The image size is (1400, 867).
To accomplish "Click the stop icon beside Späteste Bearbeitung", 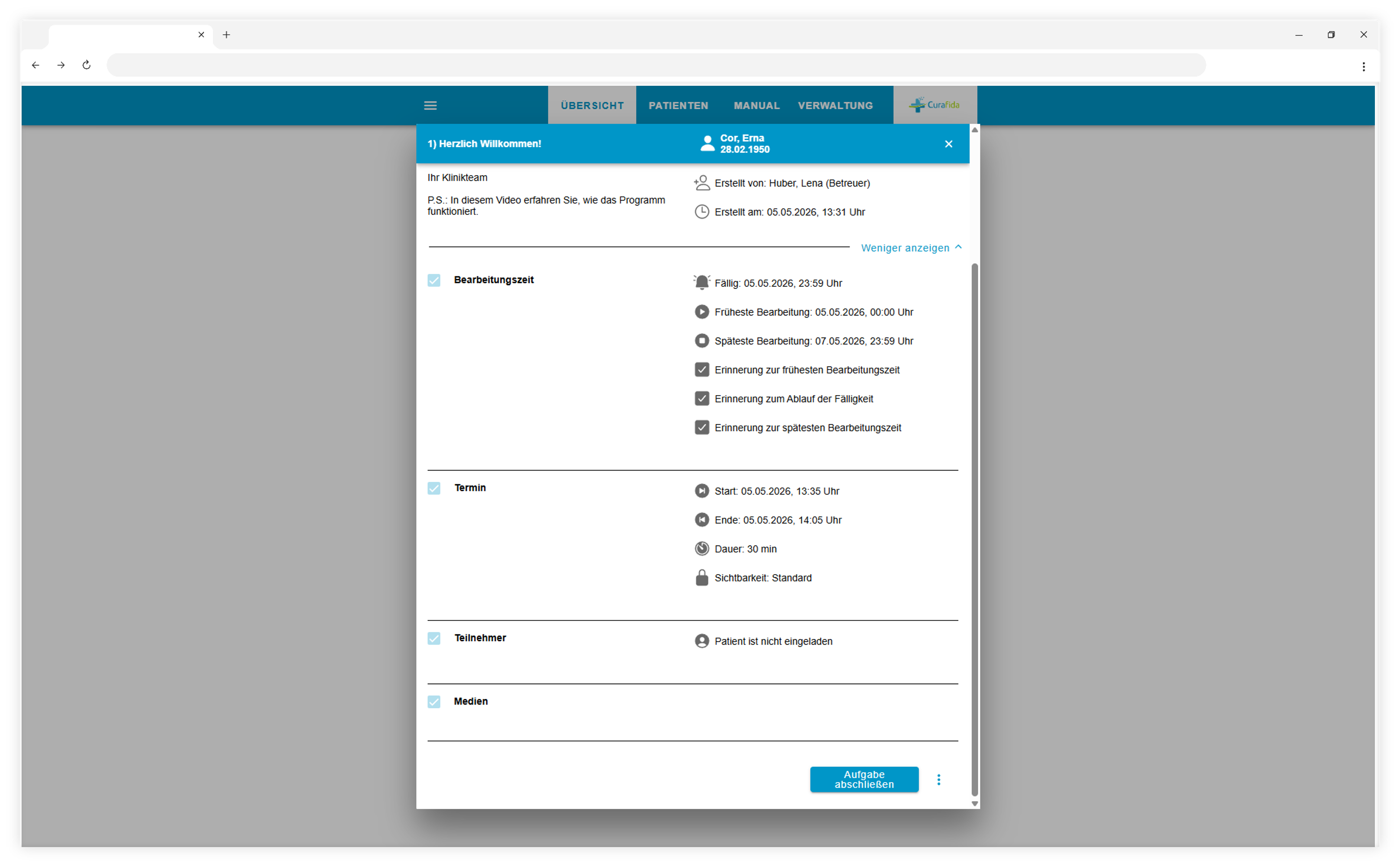I will (702, 341).
